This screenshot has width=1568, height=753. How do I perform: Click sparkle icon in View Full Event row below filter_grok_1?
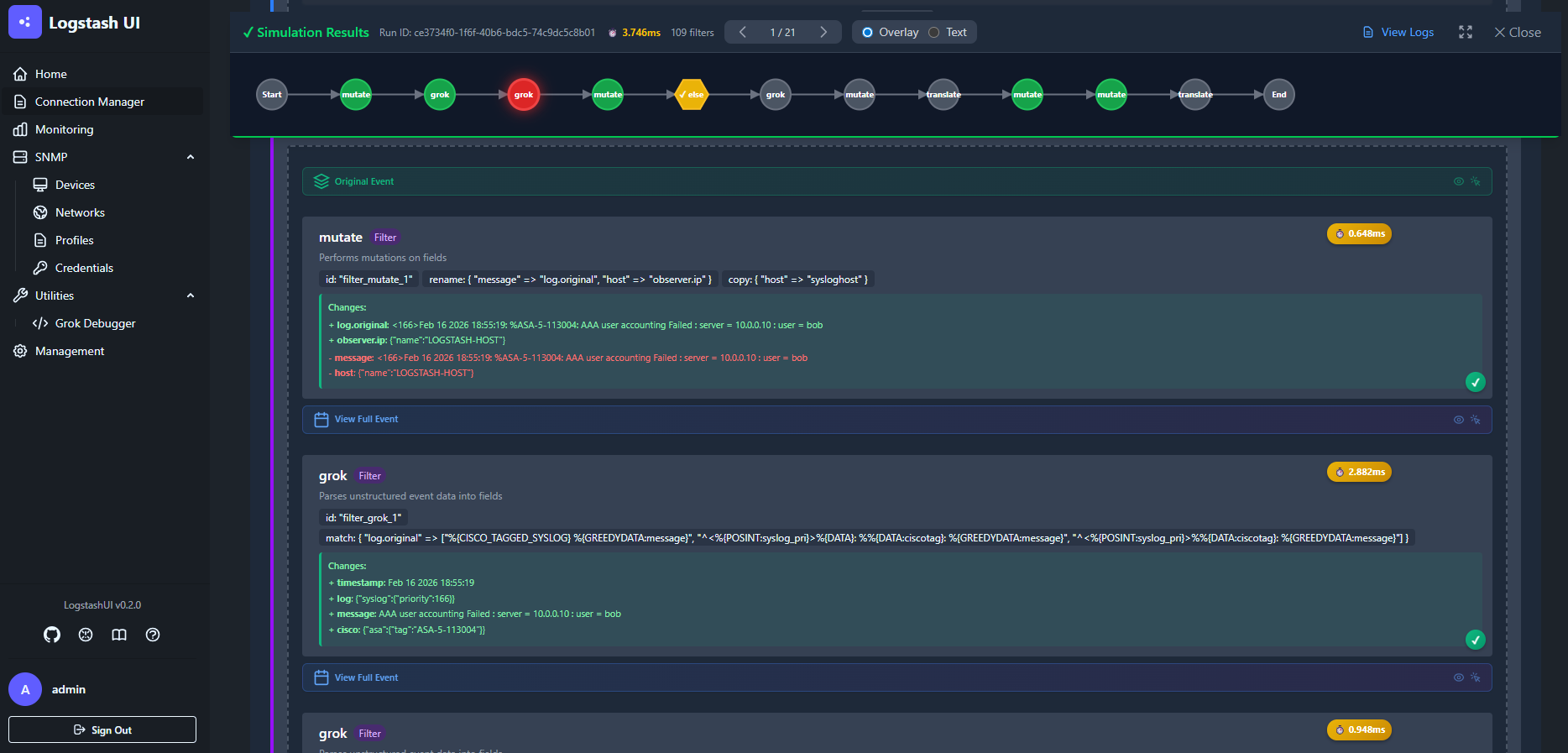coord(1476,677)
